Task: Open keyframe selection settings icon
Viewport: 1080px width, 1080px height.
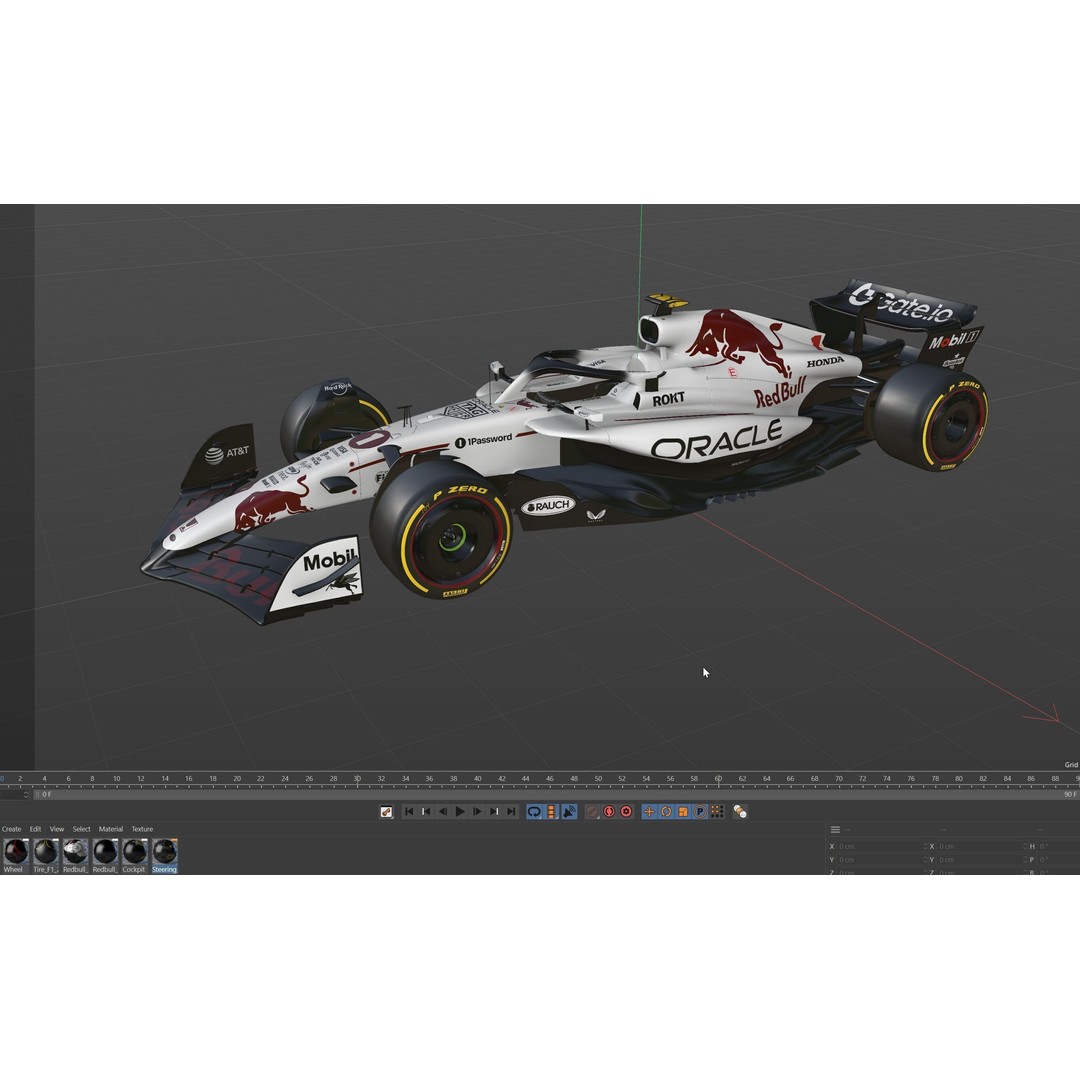Action: pos(626,812)
